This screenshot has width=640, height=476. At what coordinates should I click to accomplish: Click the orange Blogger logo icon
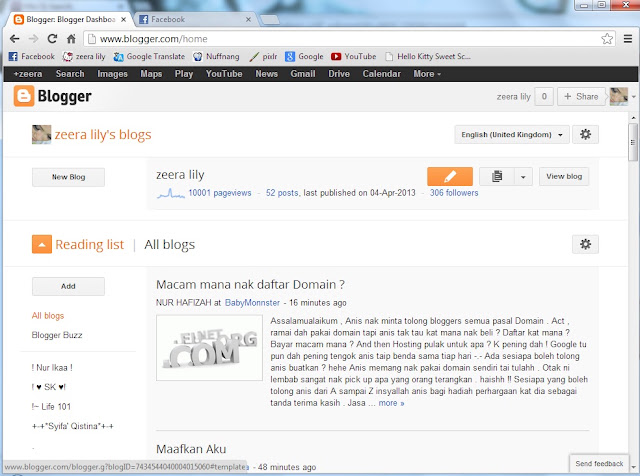[x=24, y=96]
